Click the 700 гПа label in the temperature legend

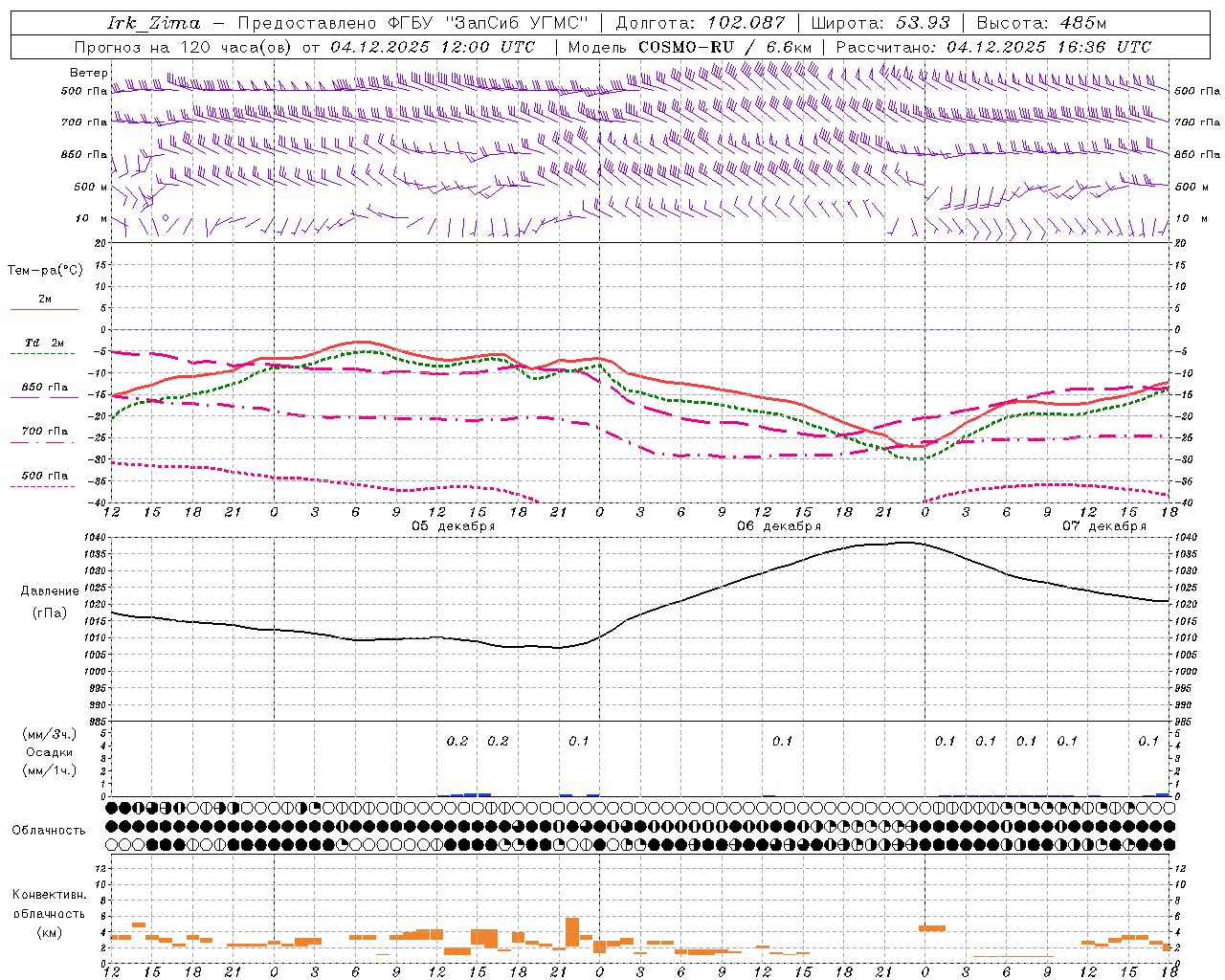point(45,431)
